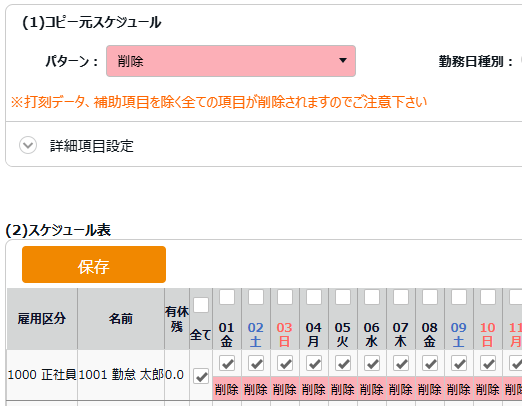Click the employee name 1001 勤怠 太郎
Image resolution: width=522 pixels, height=406 pixels.
[121, 375]
